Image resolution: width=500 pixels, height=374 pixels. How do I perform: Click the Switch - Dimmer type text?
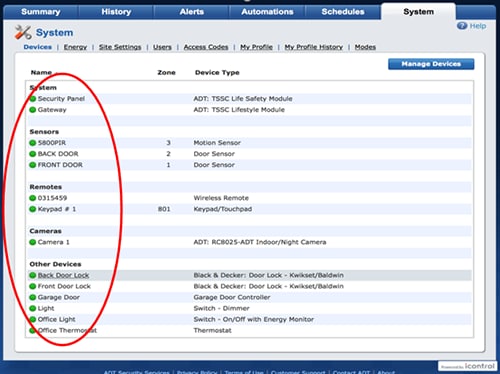221,308
